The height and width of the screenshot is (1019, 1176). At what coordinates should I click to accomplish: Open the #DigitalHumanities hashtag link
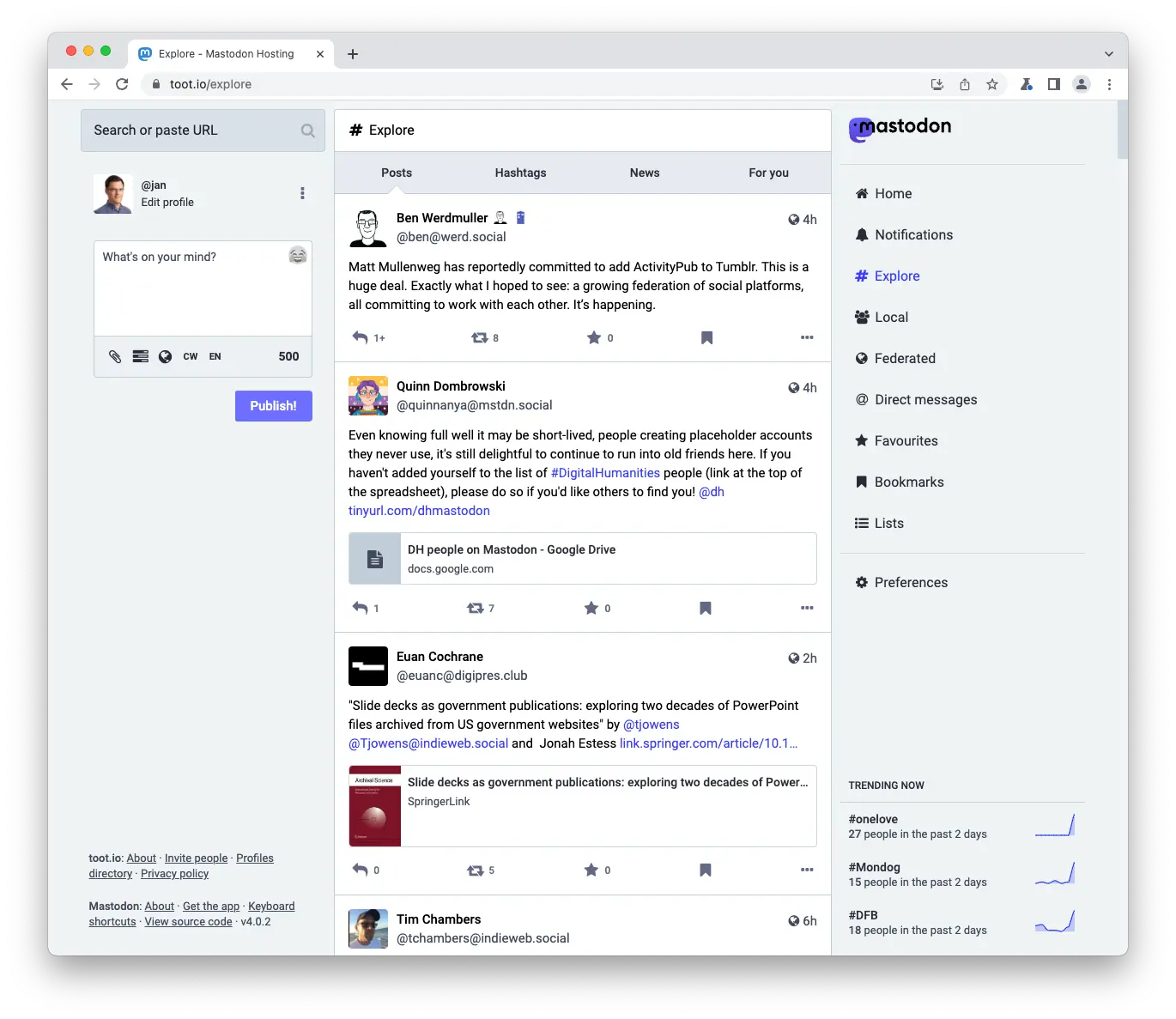[605, 473]
